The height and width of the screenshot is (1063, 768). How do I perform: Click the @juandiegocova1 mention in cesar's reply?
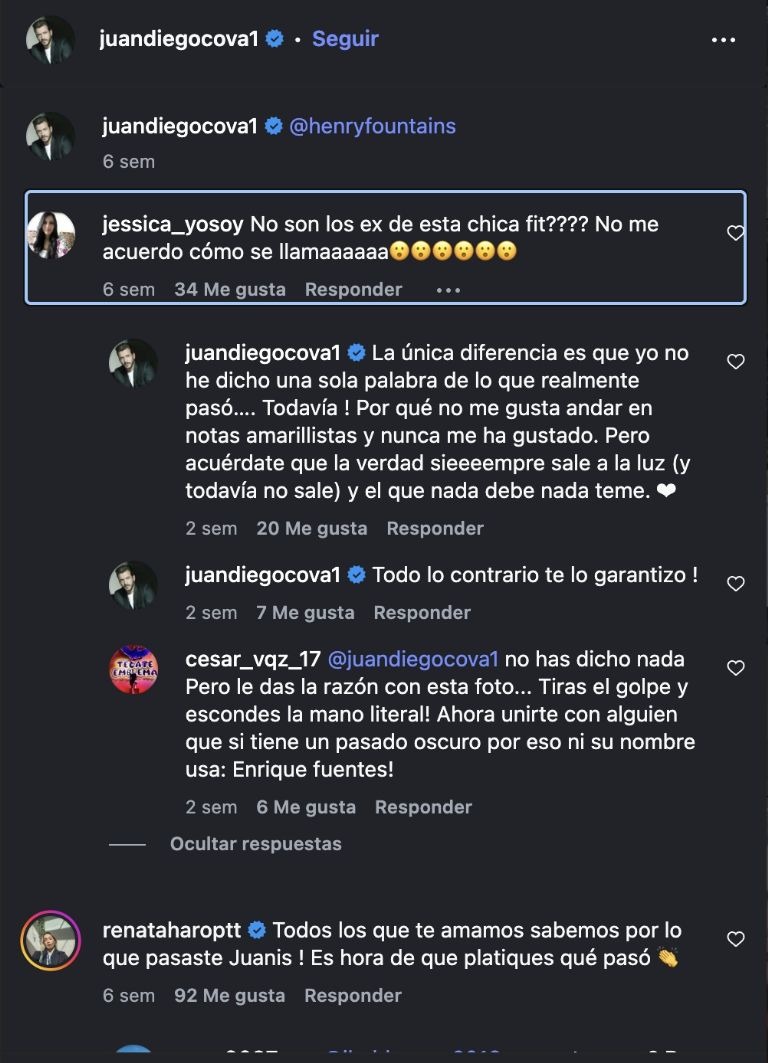[412, 660]
